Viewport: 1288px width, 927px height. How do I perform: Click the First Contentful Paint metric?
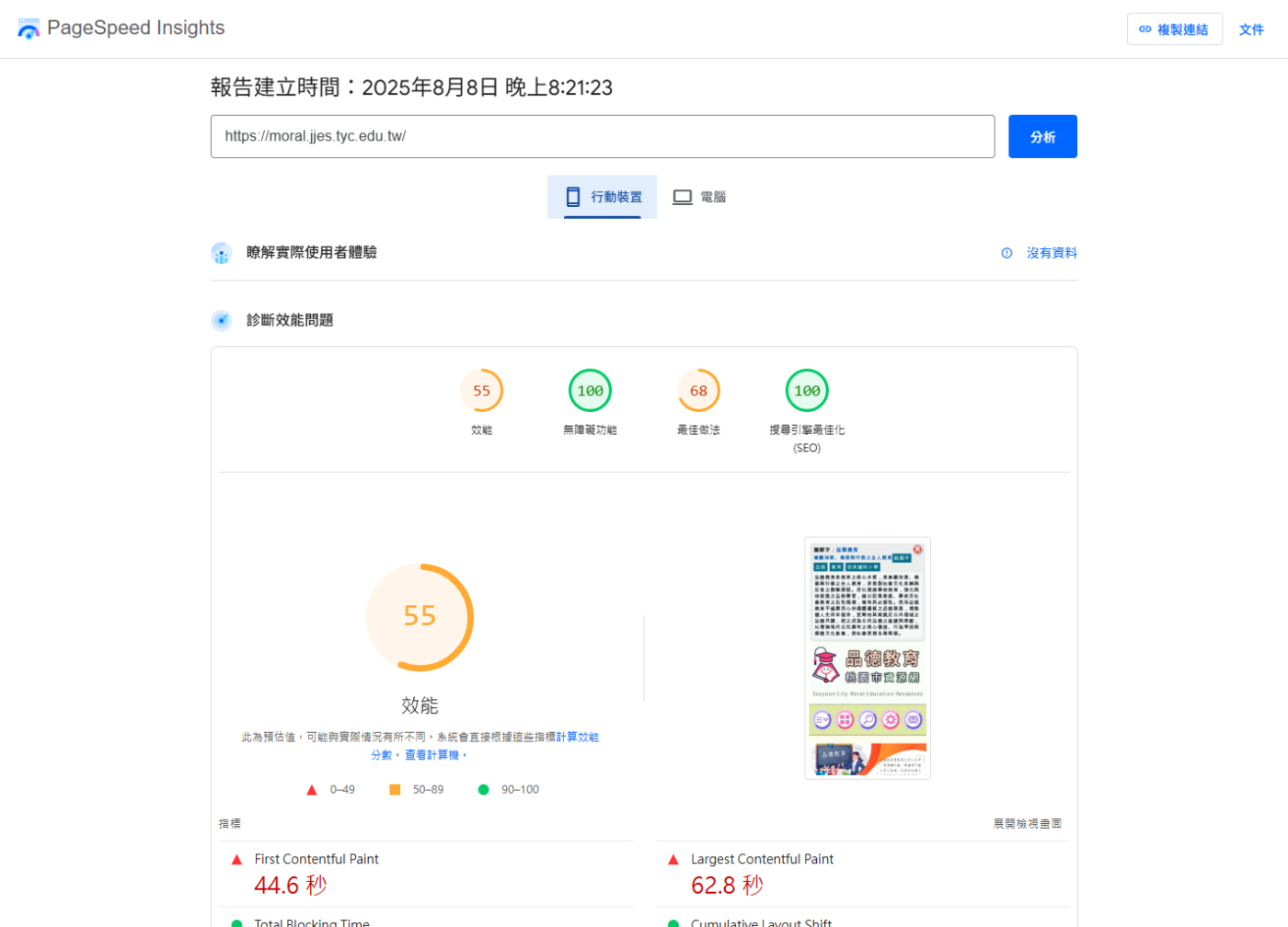coord(316,859)
